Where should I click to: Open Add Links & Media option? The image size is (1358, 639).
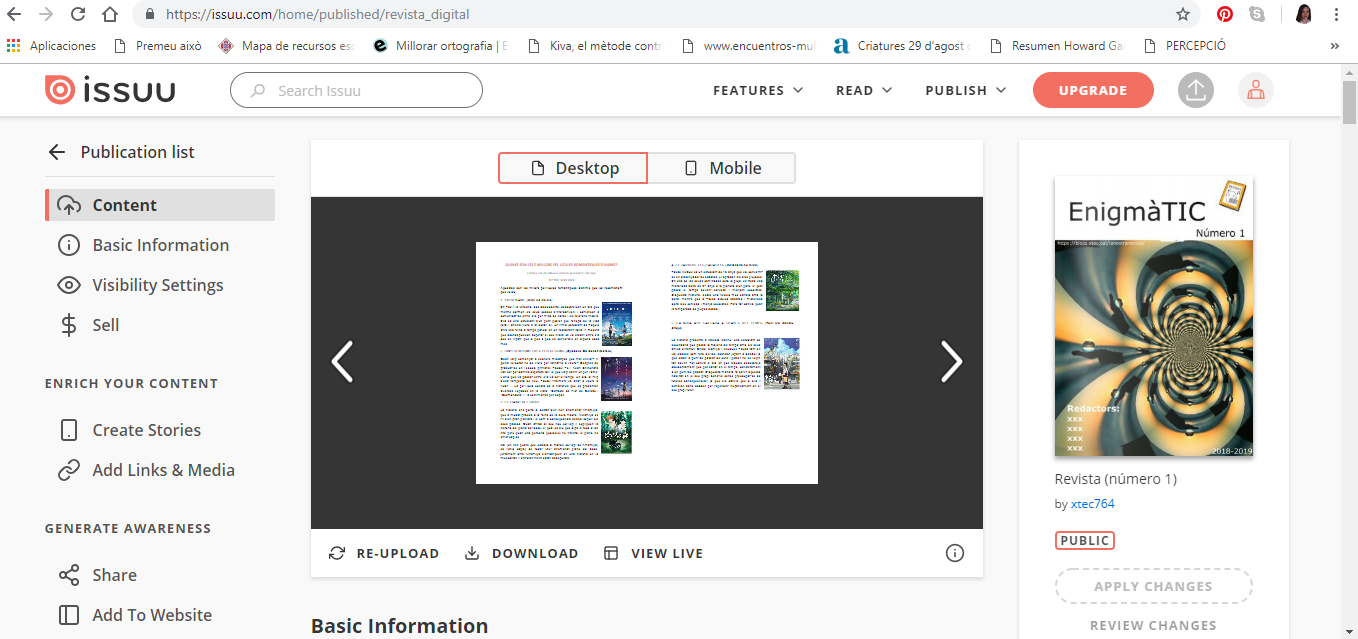tap(163, 470)
